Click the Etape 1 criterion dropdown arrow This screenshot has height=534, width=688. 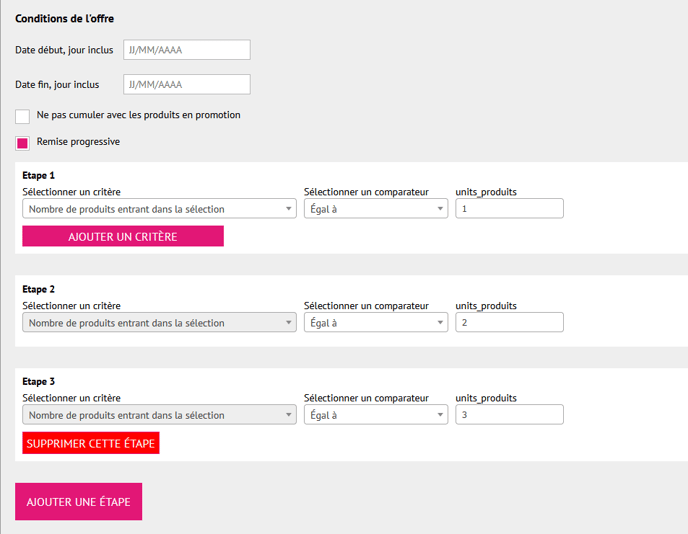pos(289,209)
